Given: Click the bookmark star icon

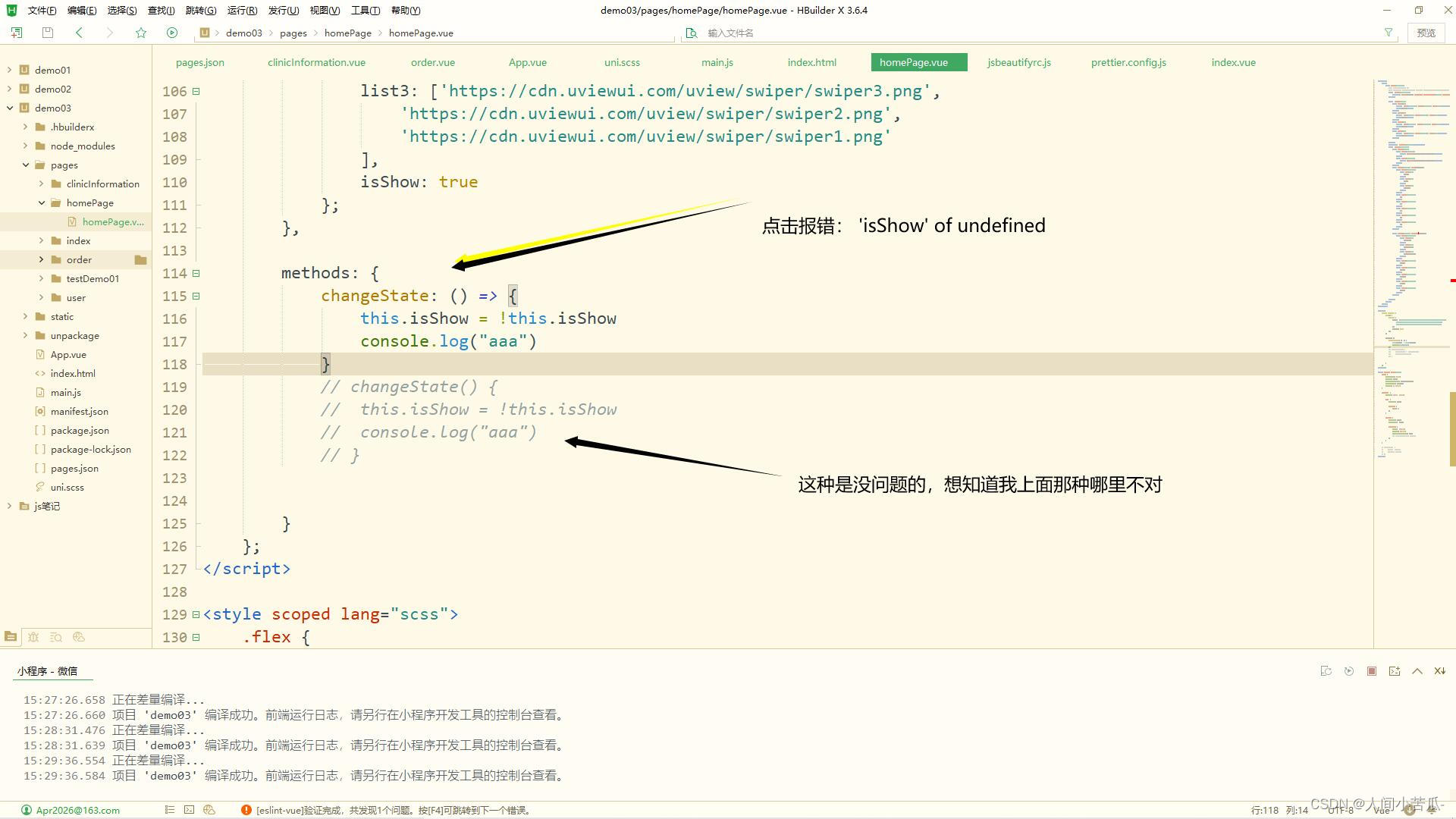Looking at the screenshot, I should (141, 33).
